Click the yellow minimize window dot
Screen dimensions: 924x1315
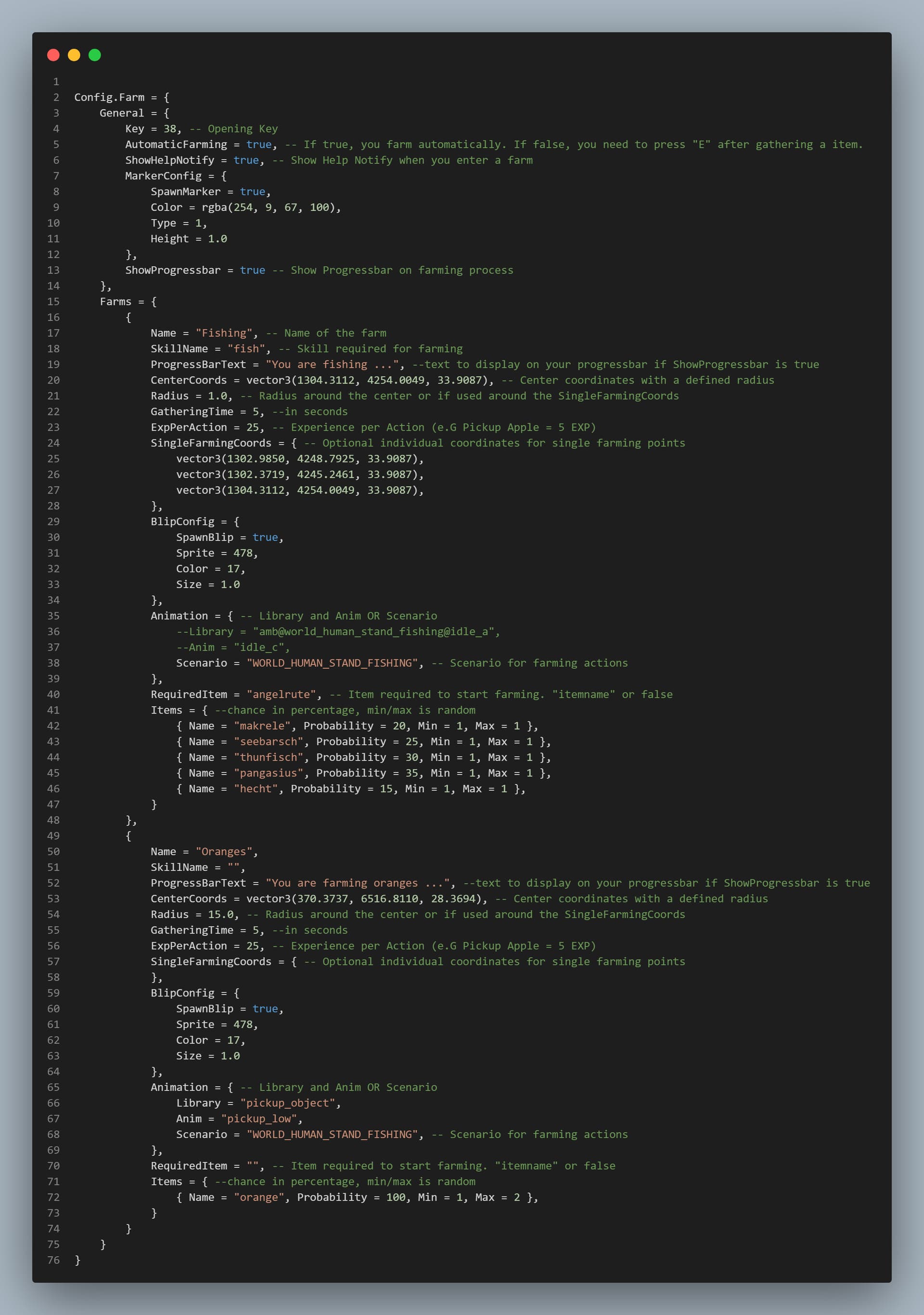pos(74,55)
